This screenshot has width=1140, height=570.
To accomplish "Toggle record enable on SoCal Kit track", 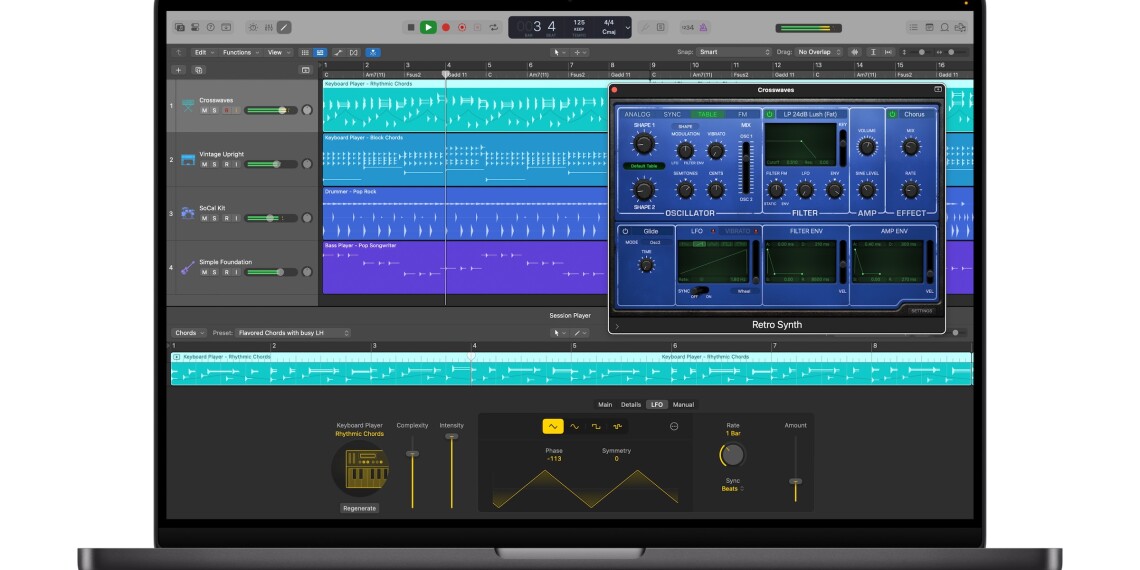I will coord(224,218).
